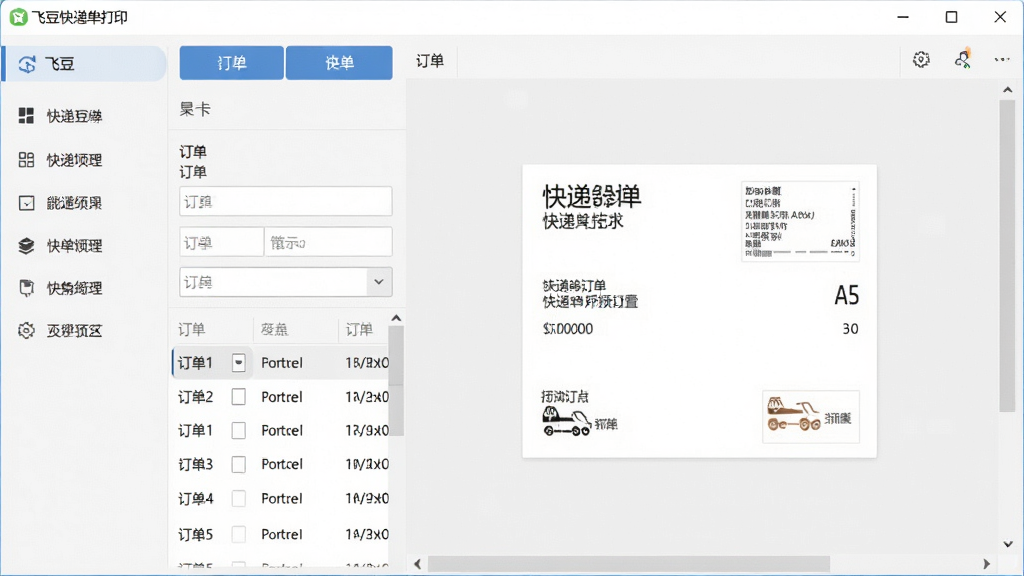The image size is (1024, 576).
Task: Tick the checkbox for the unselected 订单1 row
Action: click(x=238, y=430)
